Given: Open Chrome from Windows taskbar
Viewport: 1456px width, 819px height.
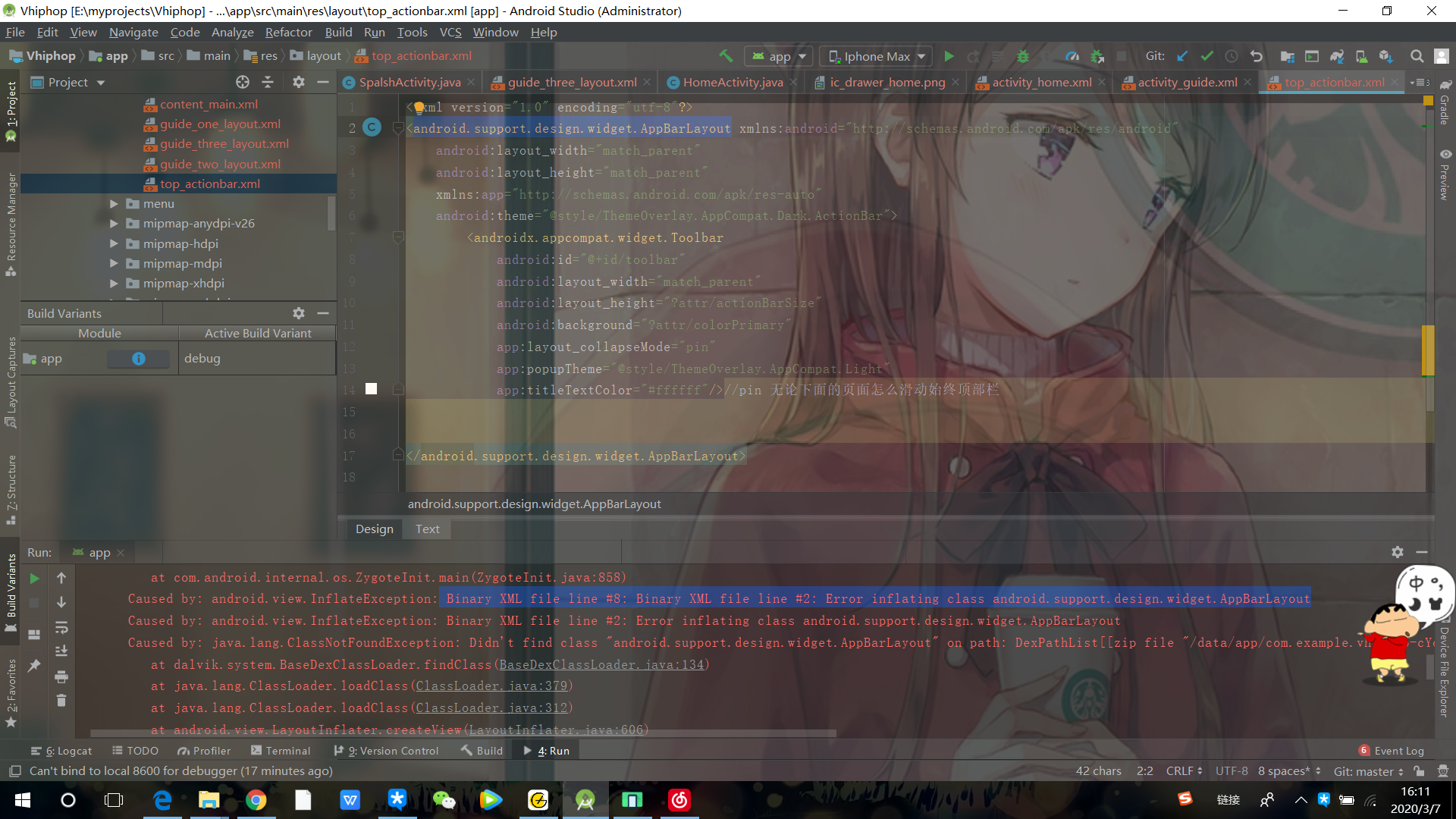Looking at the screenshot, I should pyautogui.click(x=256, y=800).
